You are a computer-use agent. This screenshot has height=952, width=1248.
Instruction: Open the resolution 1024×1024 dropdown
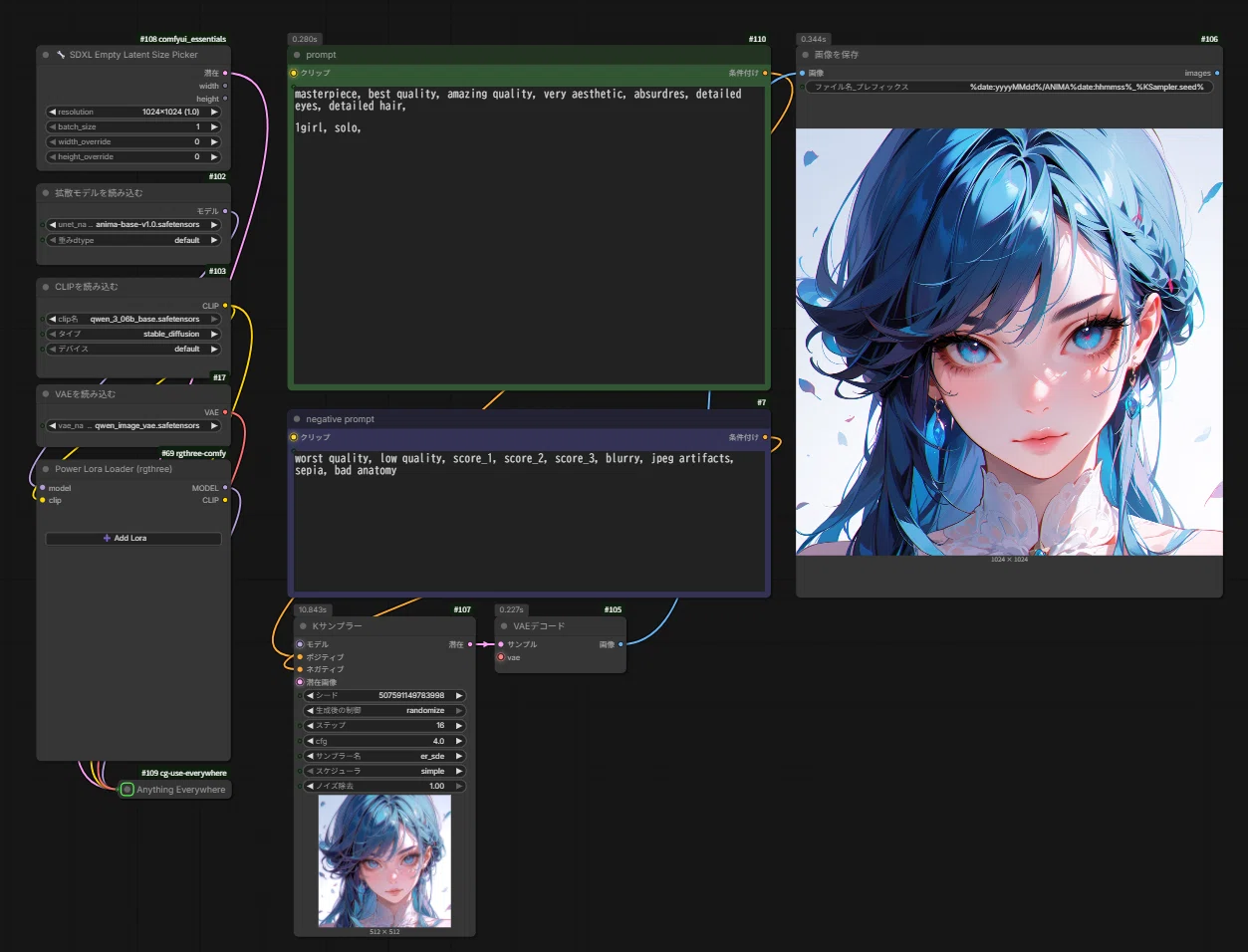[x=133, y=112]
